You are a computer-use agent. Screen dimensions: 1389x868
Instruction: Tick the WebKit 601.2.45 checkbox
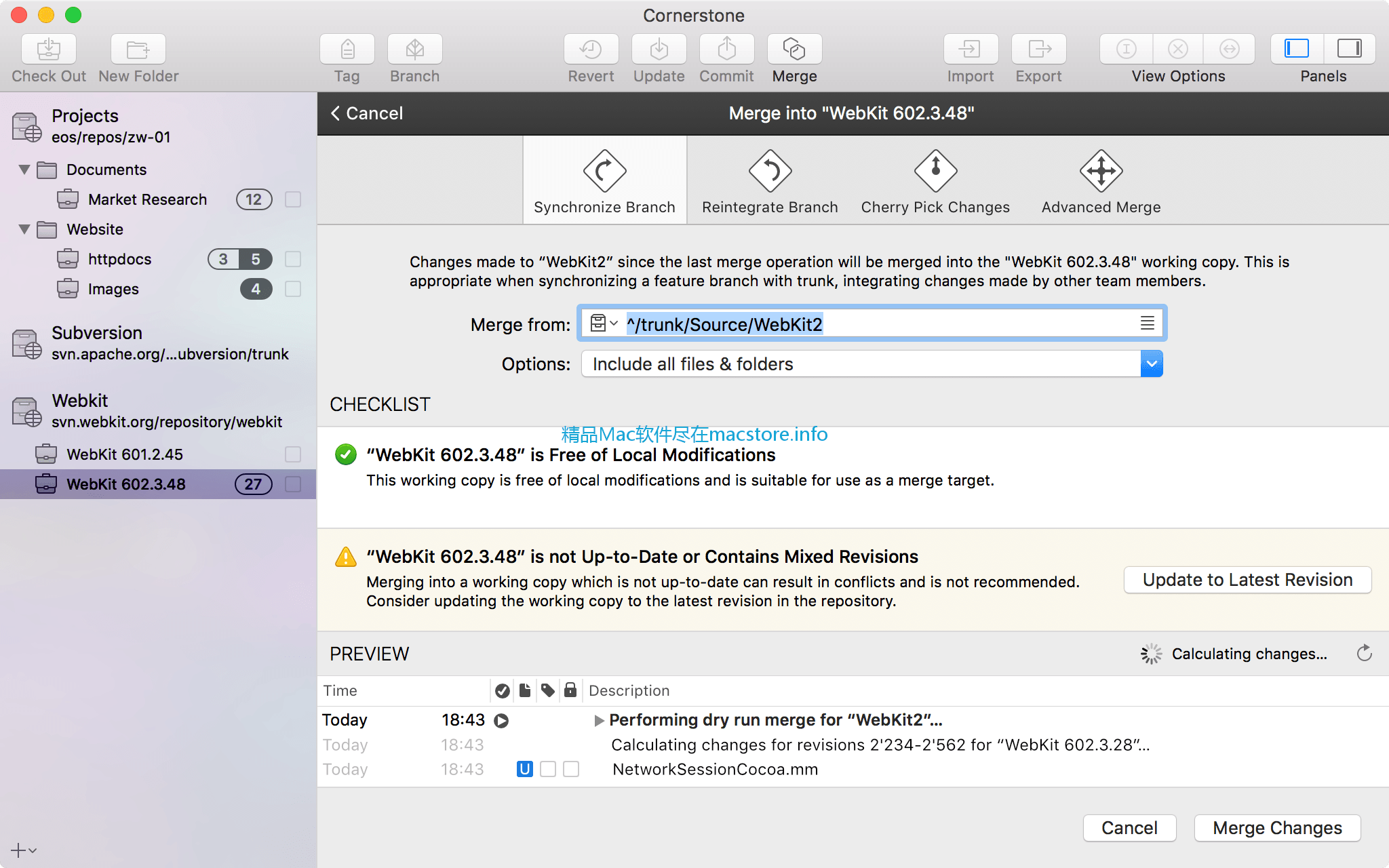point(293,454)
